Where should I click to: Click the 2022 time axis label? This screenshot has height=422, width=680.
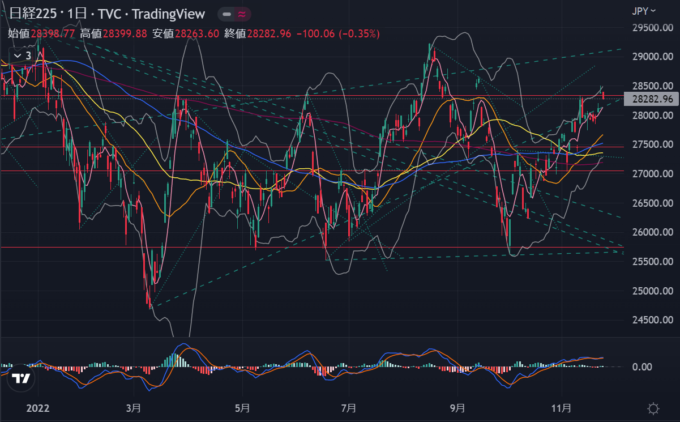(37, 408)
